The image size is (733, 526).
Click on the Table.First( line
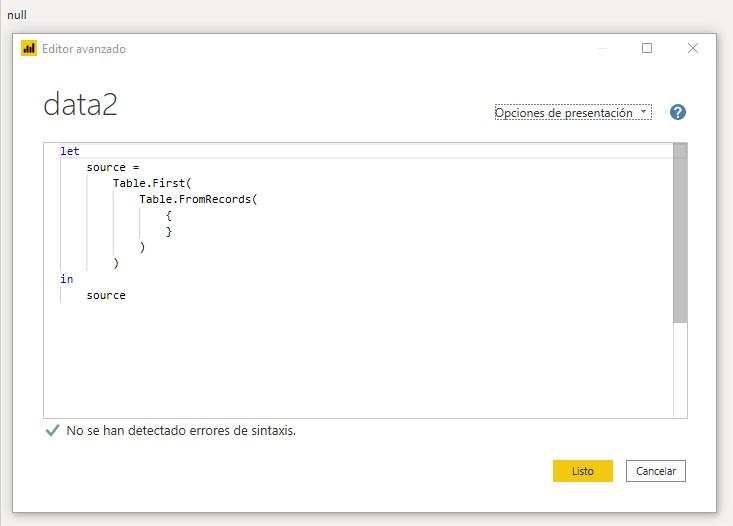point(151,183)
